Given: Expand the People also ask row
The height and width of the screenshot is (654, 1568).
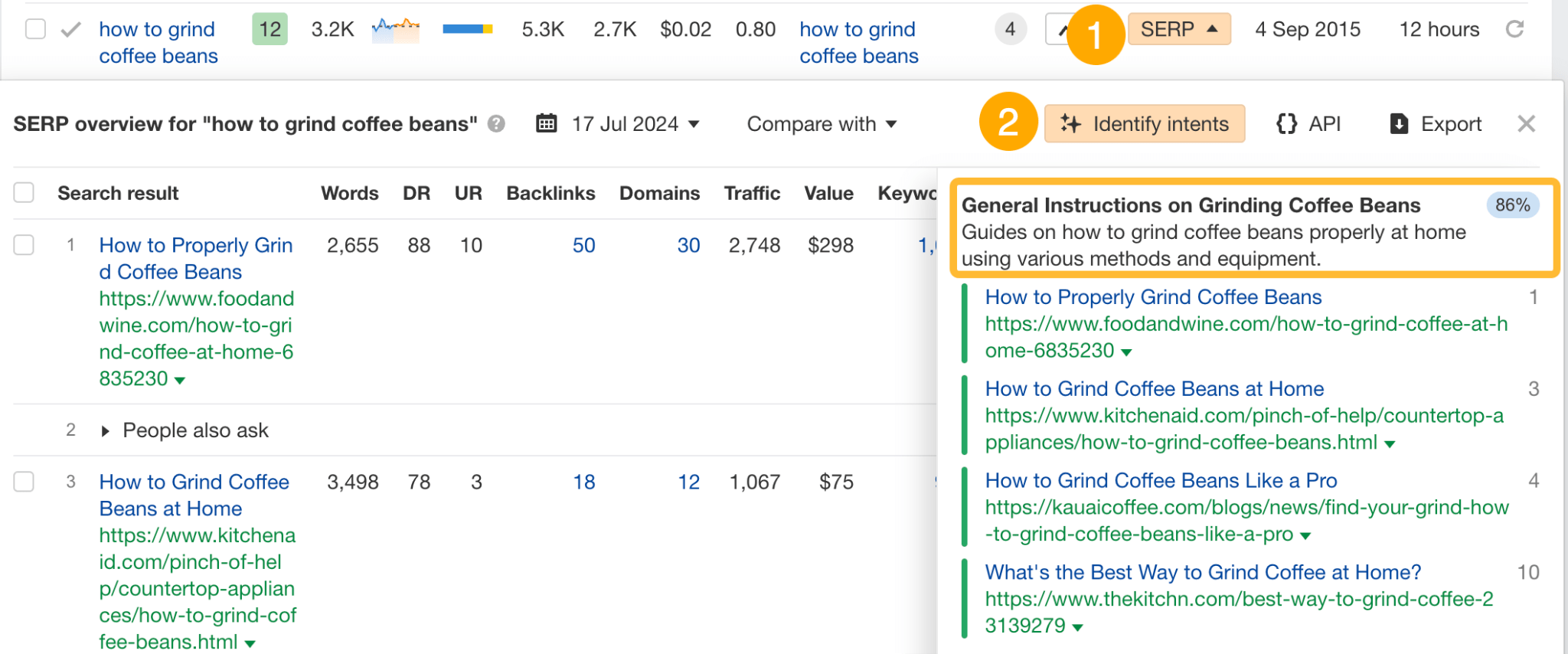Looking at the screenshot, I should 184,430.
